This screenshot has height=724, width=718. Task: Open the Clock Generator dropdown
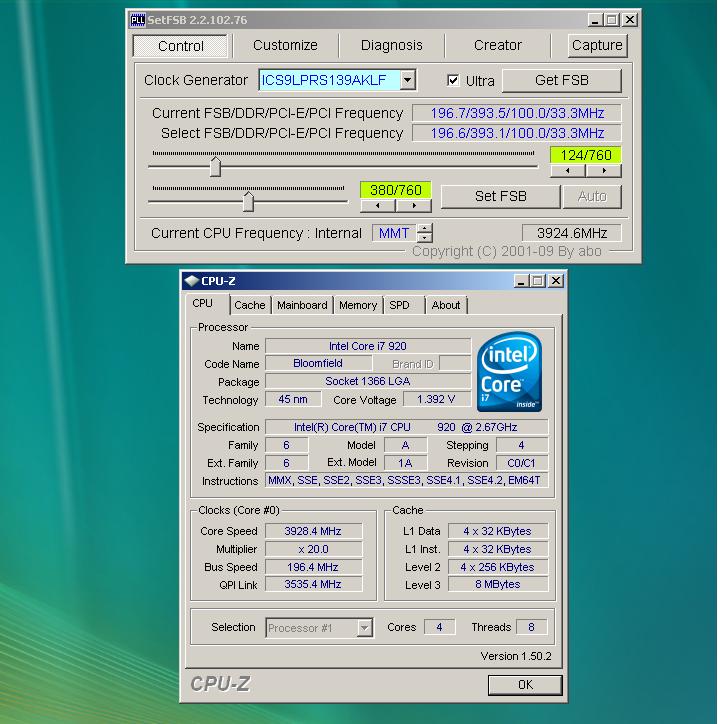click(407, 80)
